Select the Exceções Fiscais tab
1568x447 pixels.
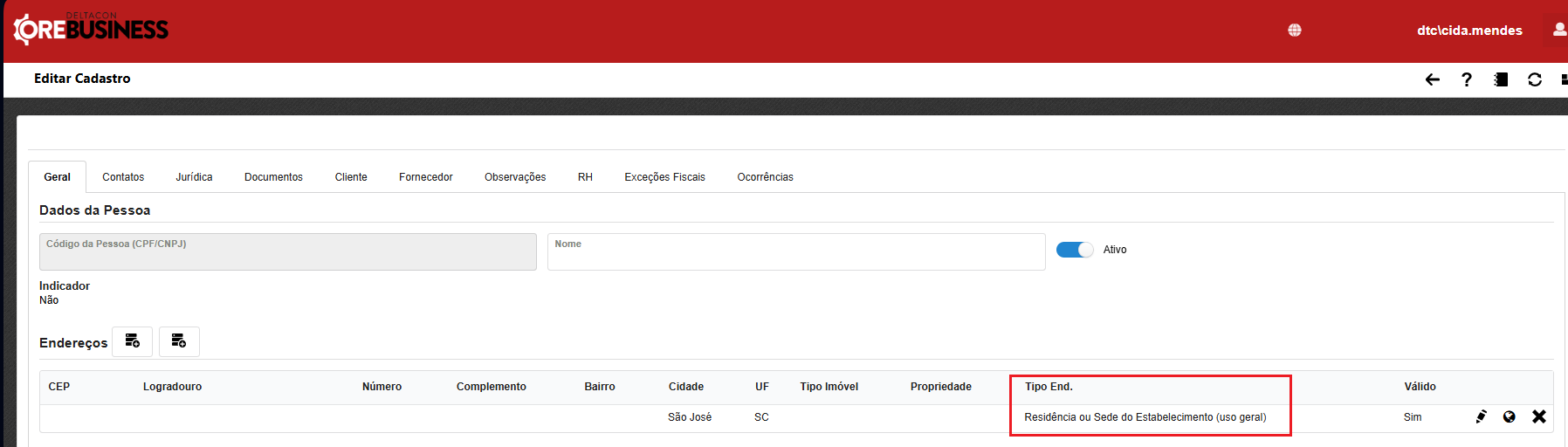(664, 177)
